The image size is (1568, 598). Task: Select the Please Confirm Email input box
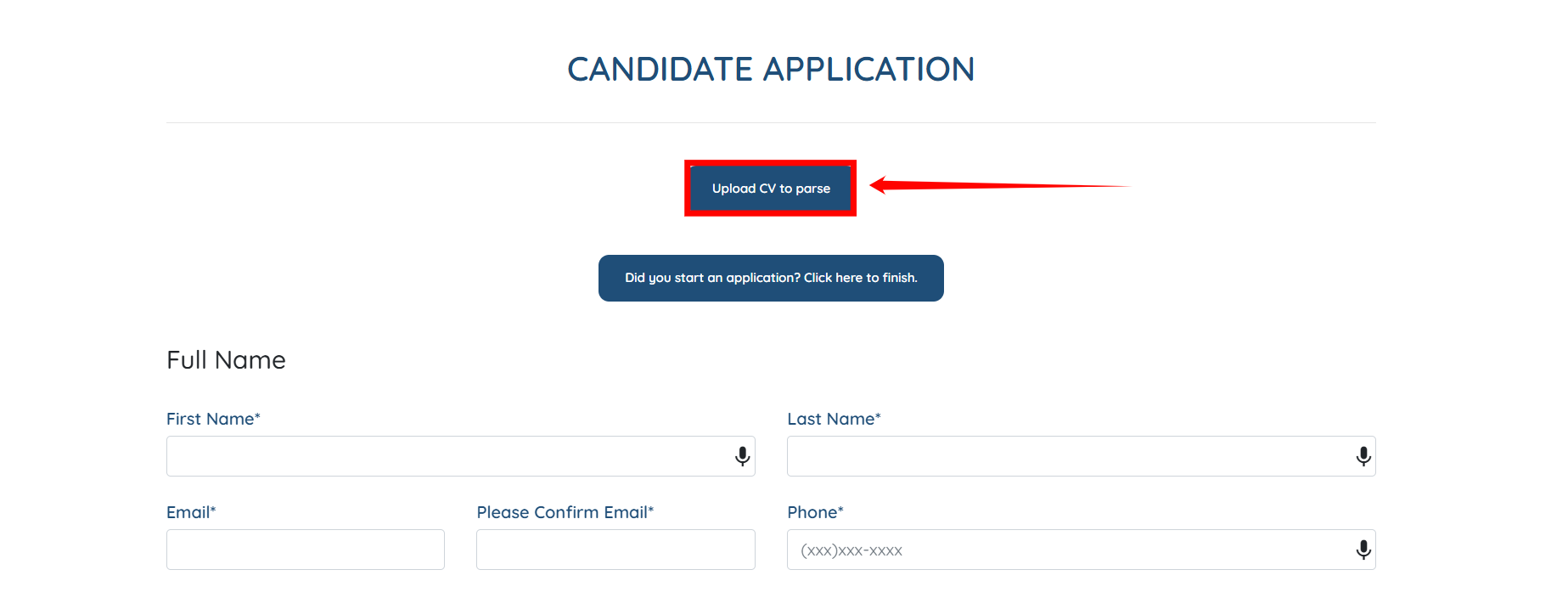coord(615,550)
